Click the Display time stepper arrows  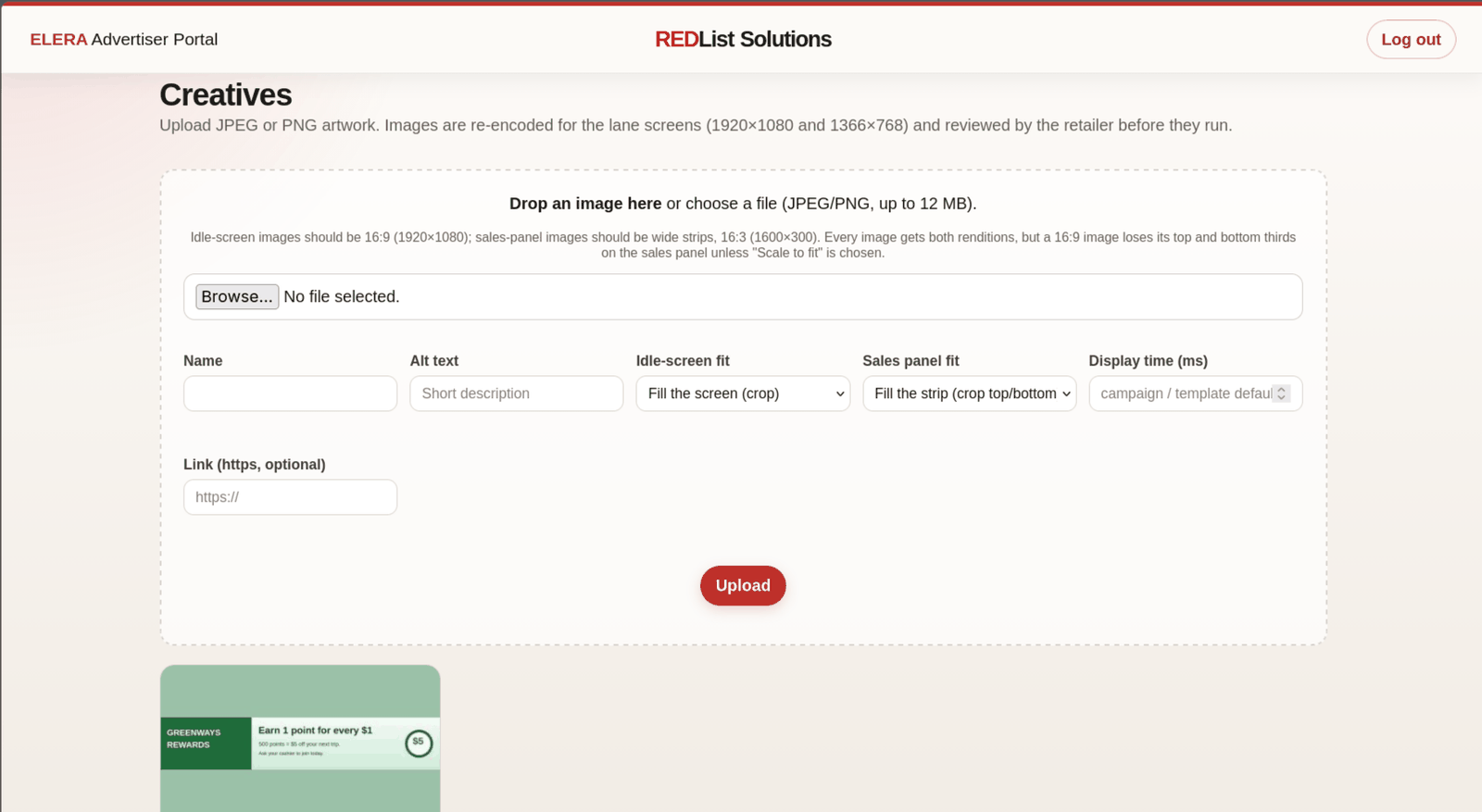click(x=1281, y=394)
